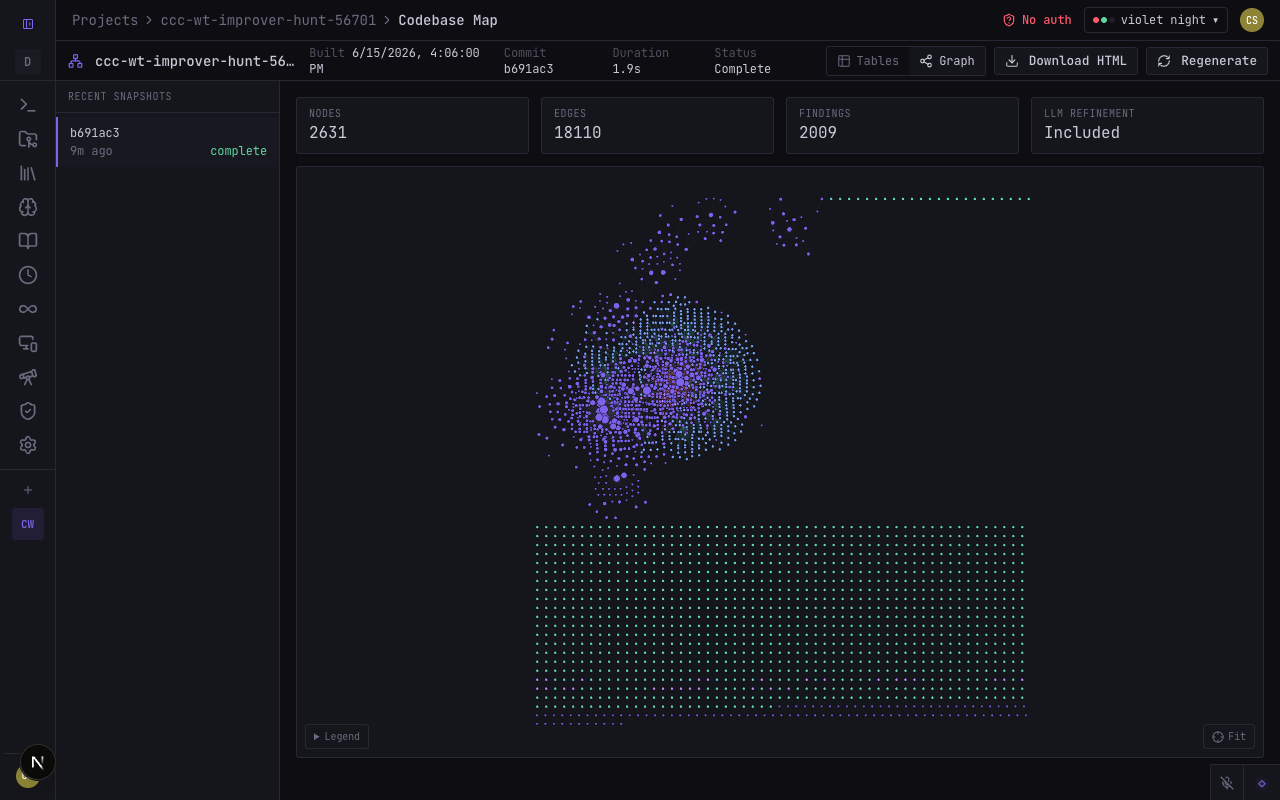Click the Next.js 'N' badge at bottom-left

[x=38, y=762]
